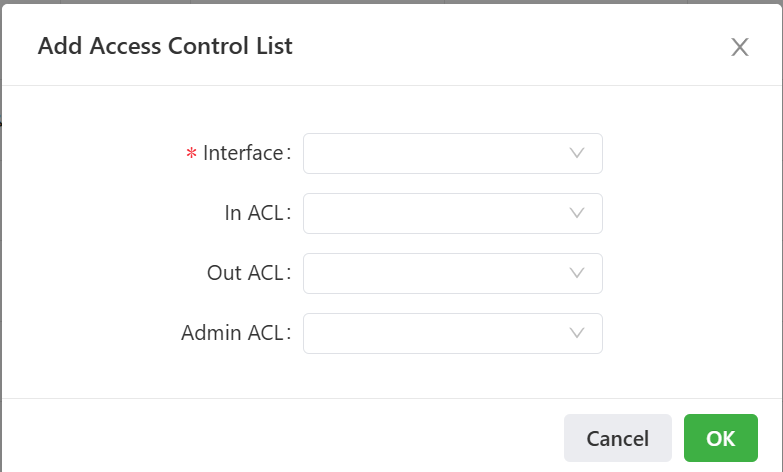Screen dimensions: 783x472
Task: Open the Out ACL combo box
Action: [440, 273]
